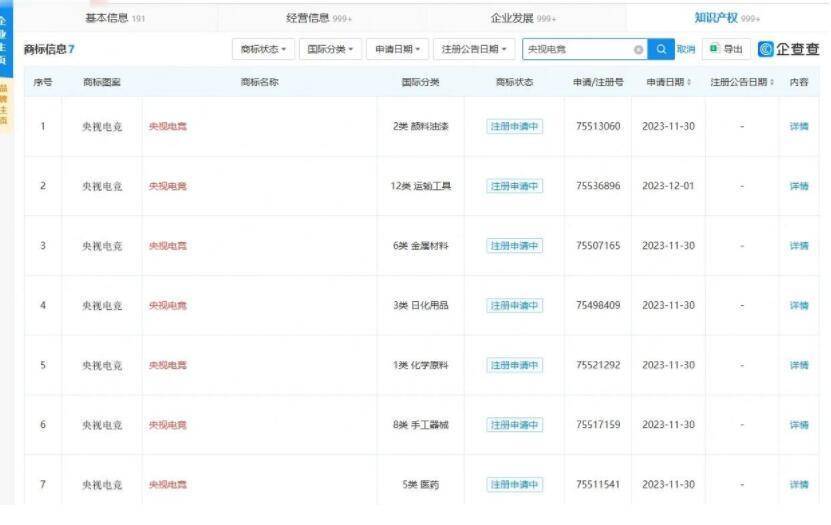Sort by 注册公告日期 column sort arrows
Screen dimensions: 831x525
772,82
